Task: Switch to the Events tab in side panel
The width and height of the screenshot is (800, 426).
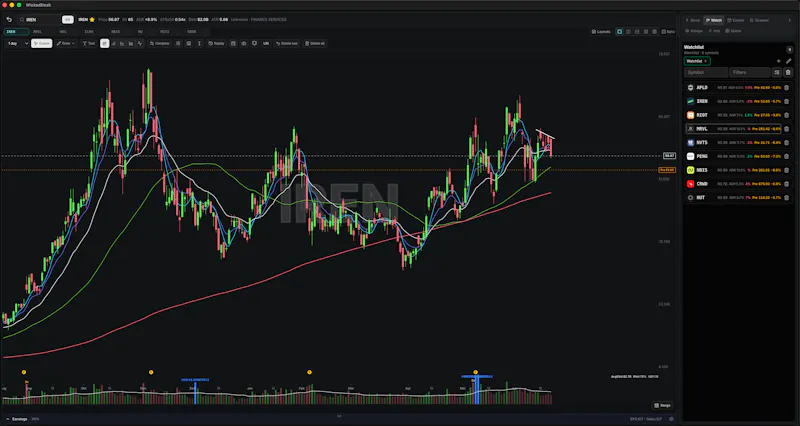Action: [x=735, y=20]
